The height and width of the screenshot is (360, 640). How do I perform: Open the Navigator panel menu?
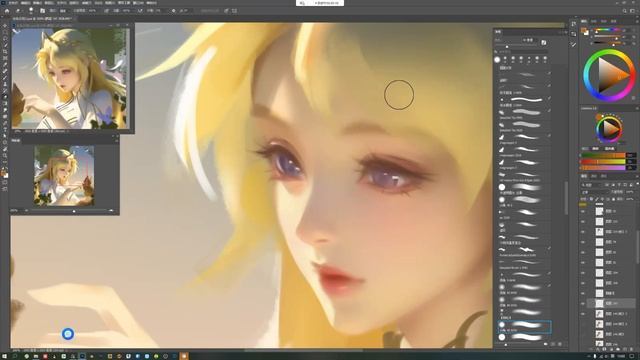tap(116, 140)
